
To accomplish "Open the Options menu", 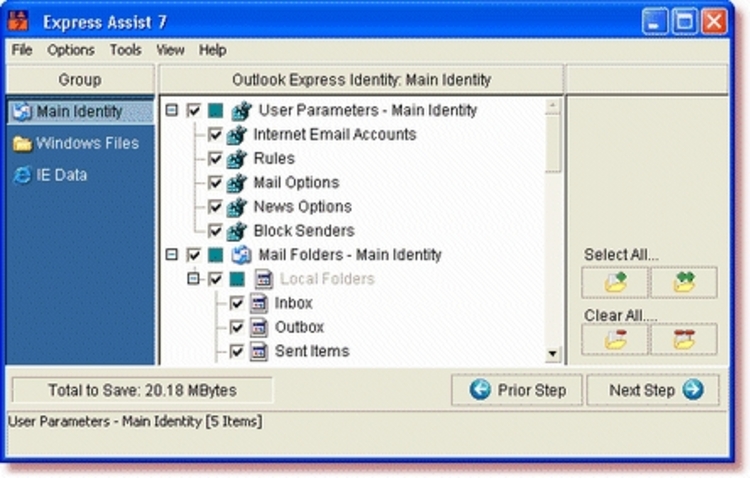I will tap(71, 50).
